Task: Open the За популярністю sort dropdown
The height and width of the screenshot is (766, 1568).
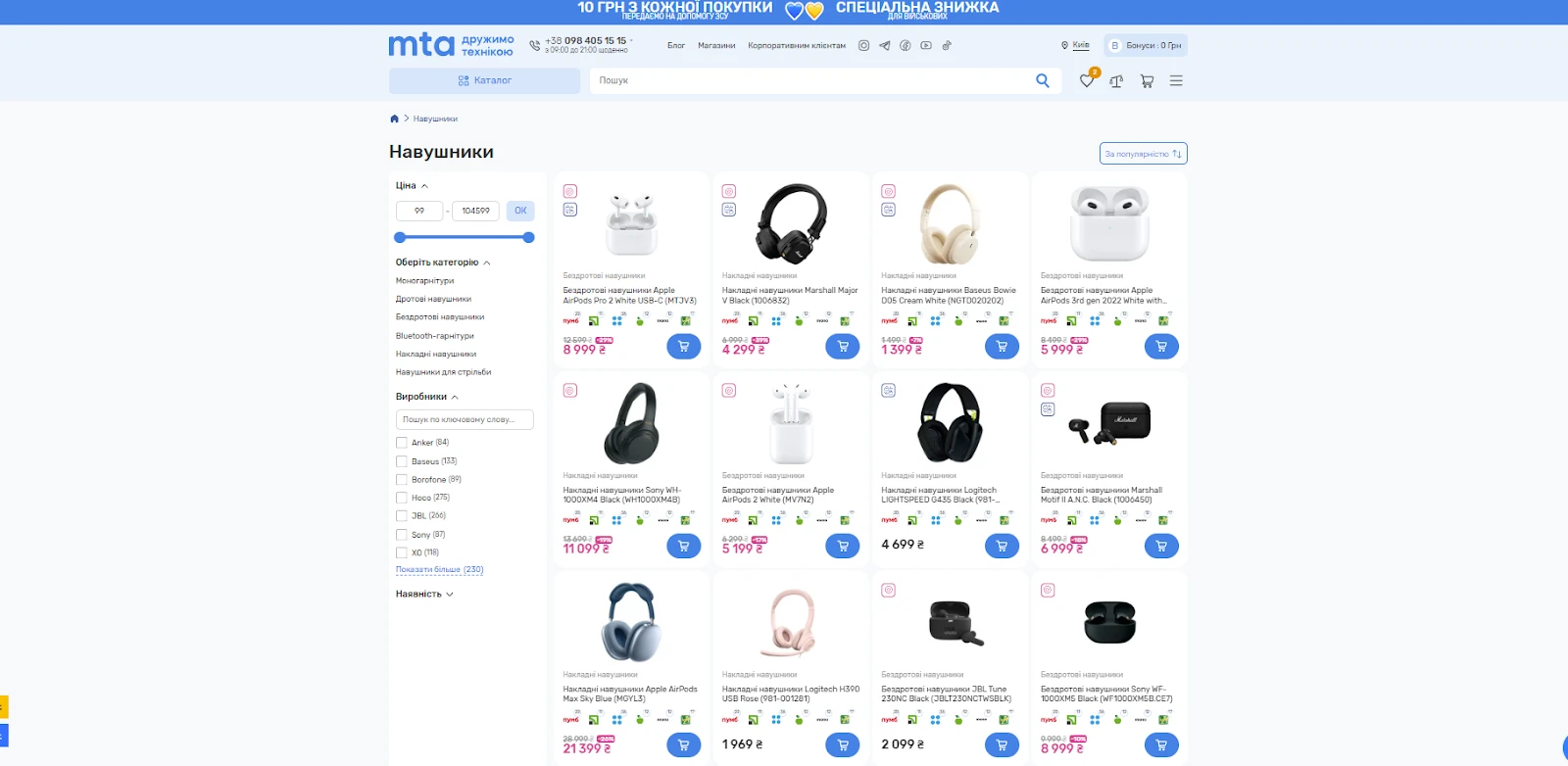Action: pos(1144,154)
